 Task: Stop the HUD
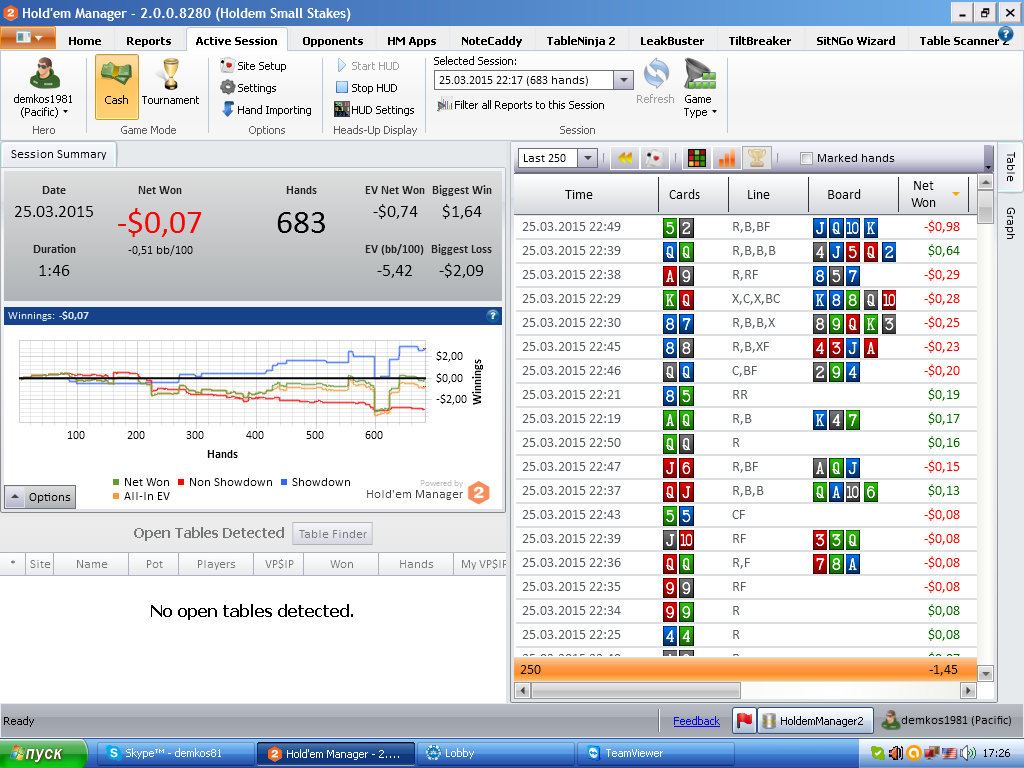366,88
